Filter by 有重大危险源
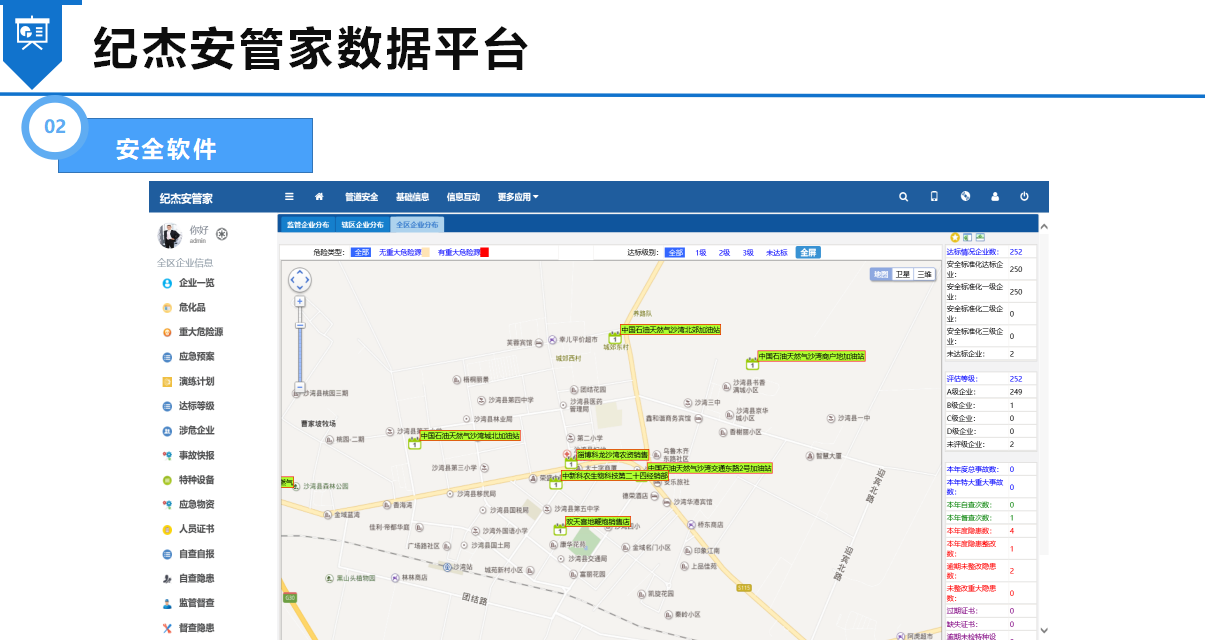 pyautogui.click(x=458, y=253)
